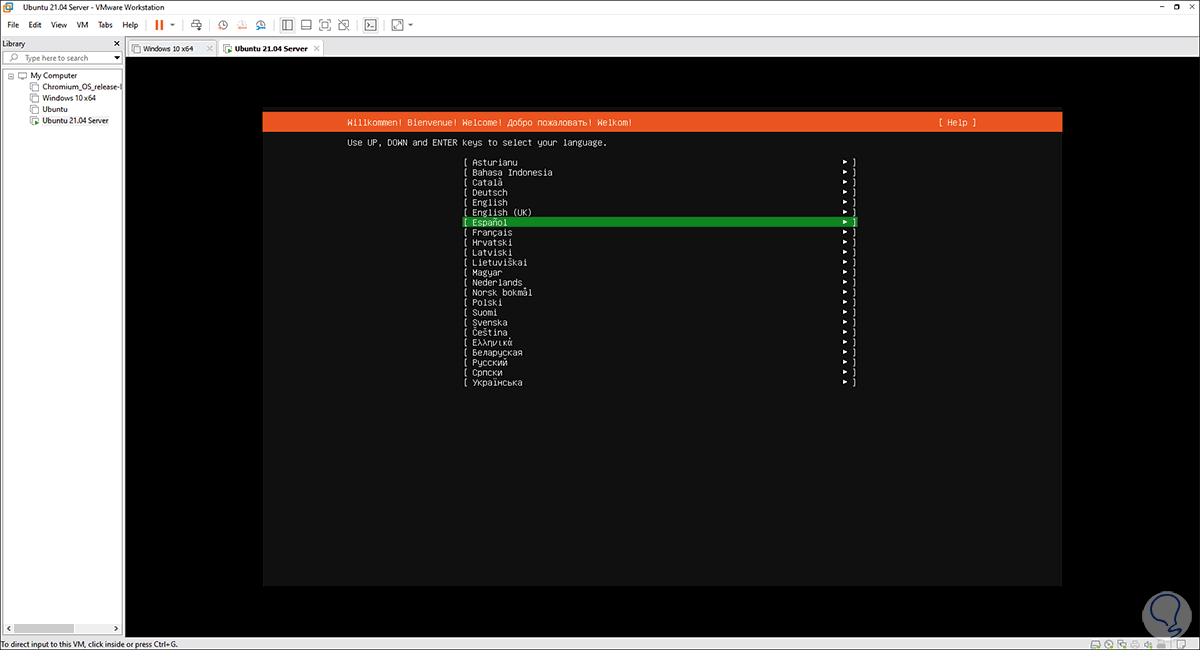The width and height of the screenshot is (1200, 650).
Task: Select Беларуская language option
Action: [660, 352]
